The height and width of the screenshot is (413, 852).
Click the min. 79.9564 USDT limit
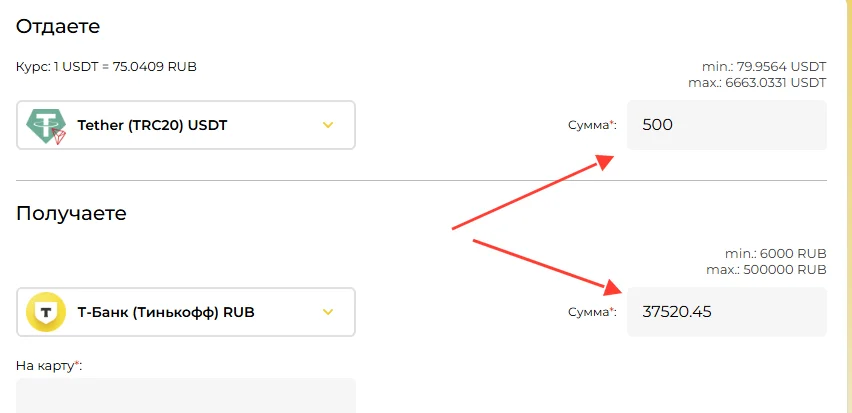[764, 67]
